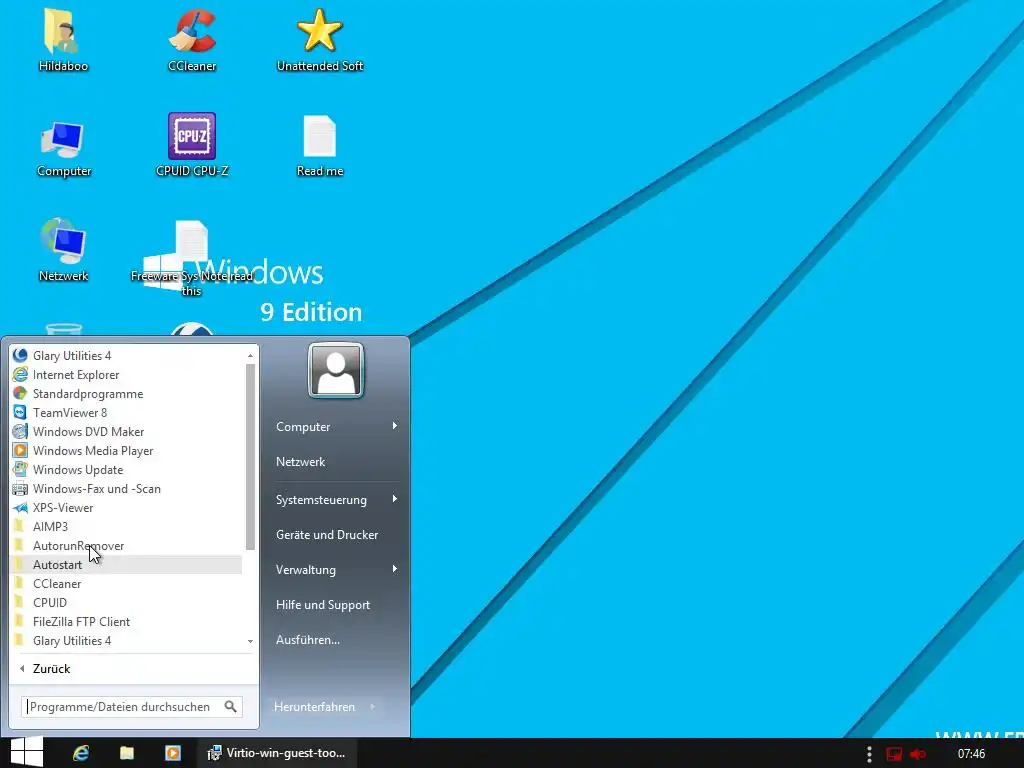Screen dimensions: 1024x768
Task: Click the program list scrollbar thumb
Action: (250, 456)
